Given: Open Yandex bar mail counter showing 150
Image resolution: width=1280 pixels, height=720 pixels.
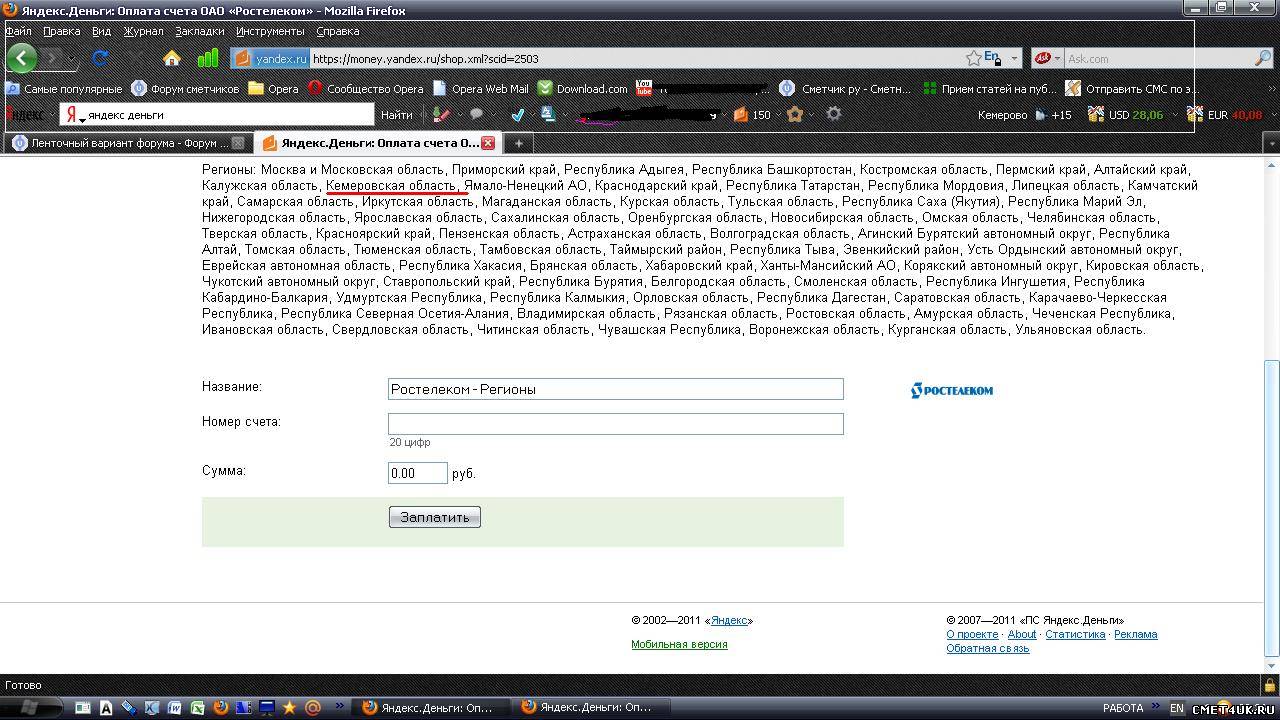Looking at the screenshot, I should (752, 115).
